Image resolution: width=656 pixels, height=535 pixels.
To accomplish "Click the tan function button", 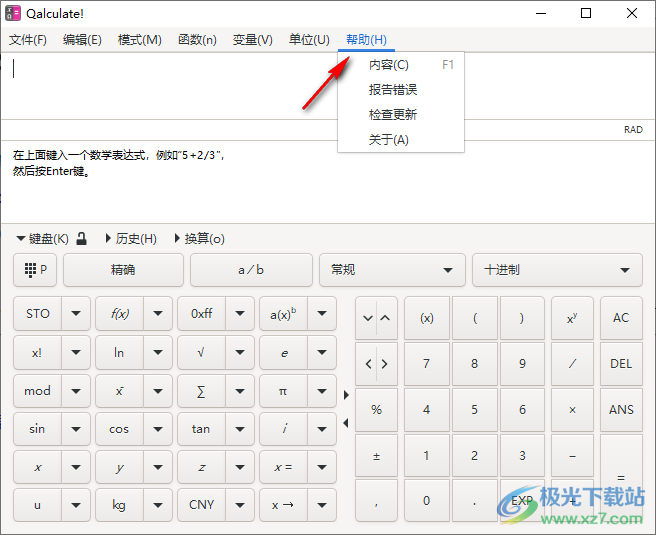I will [201, 429].
